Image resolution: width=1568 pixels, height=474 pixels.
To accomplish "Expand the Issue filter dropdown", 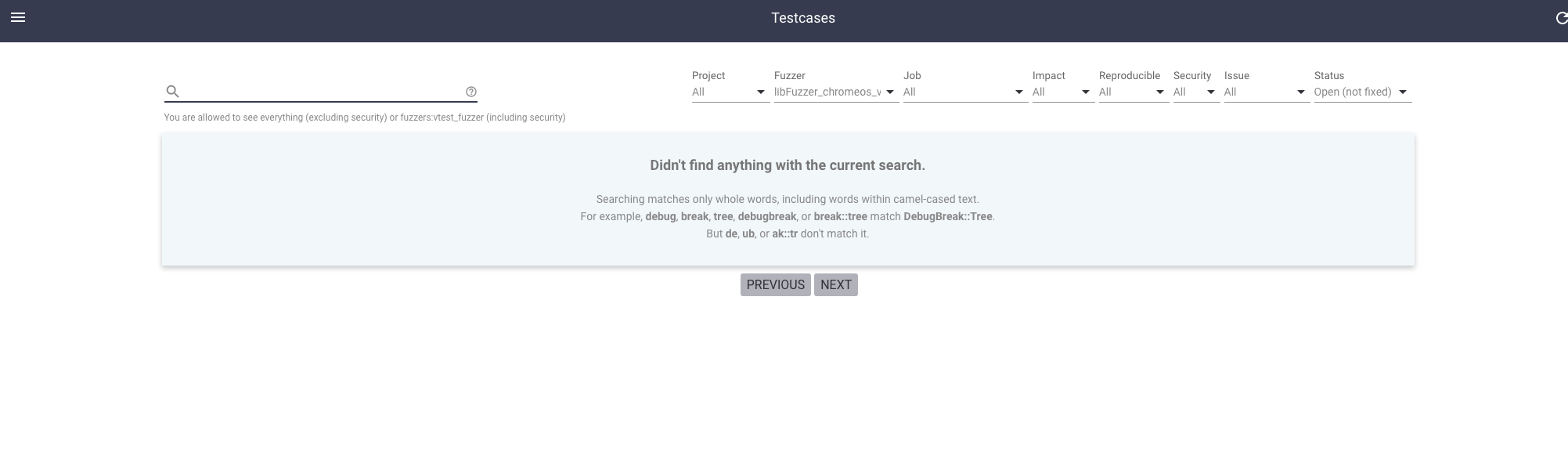I will tap(1267, 92).
